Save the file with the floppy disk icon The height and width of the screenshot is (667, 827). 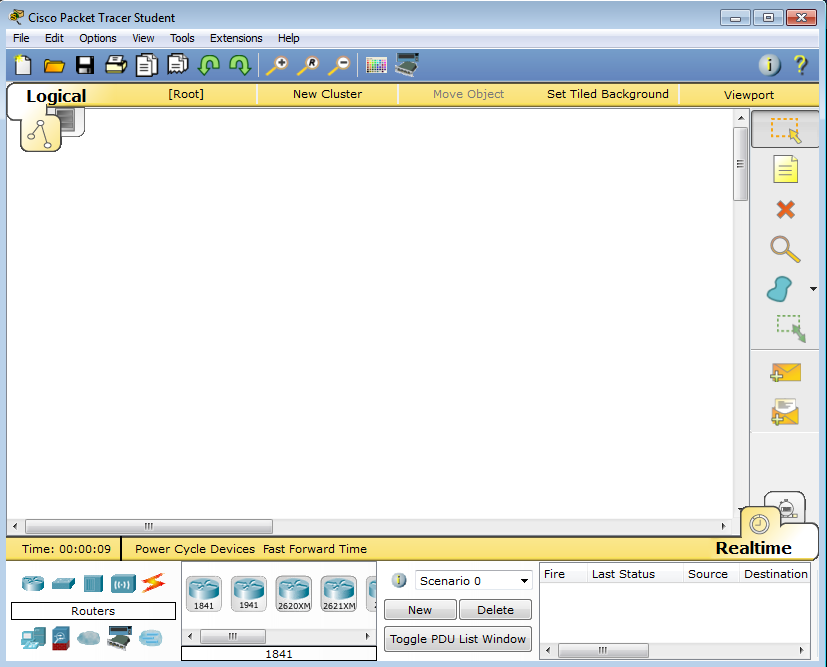85,65
